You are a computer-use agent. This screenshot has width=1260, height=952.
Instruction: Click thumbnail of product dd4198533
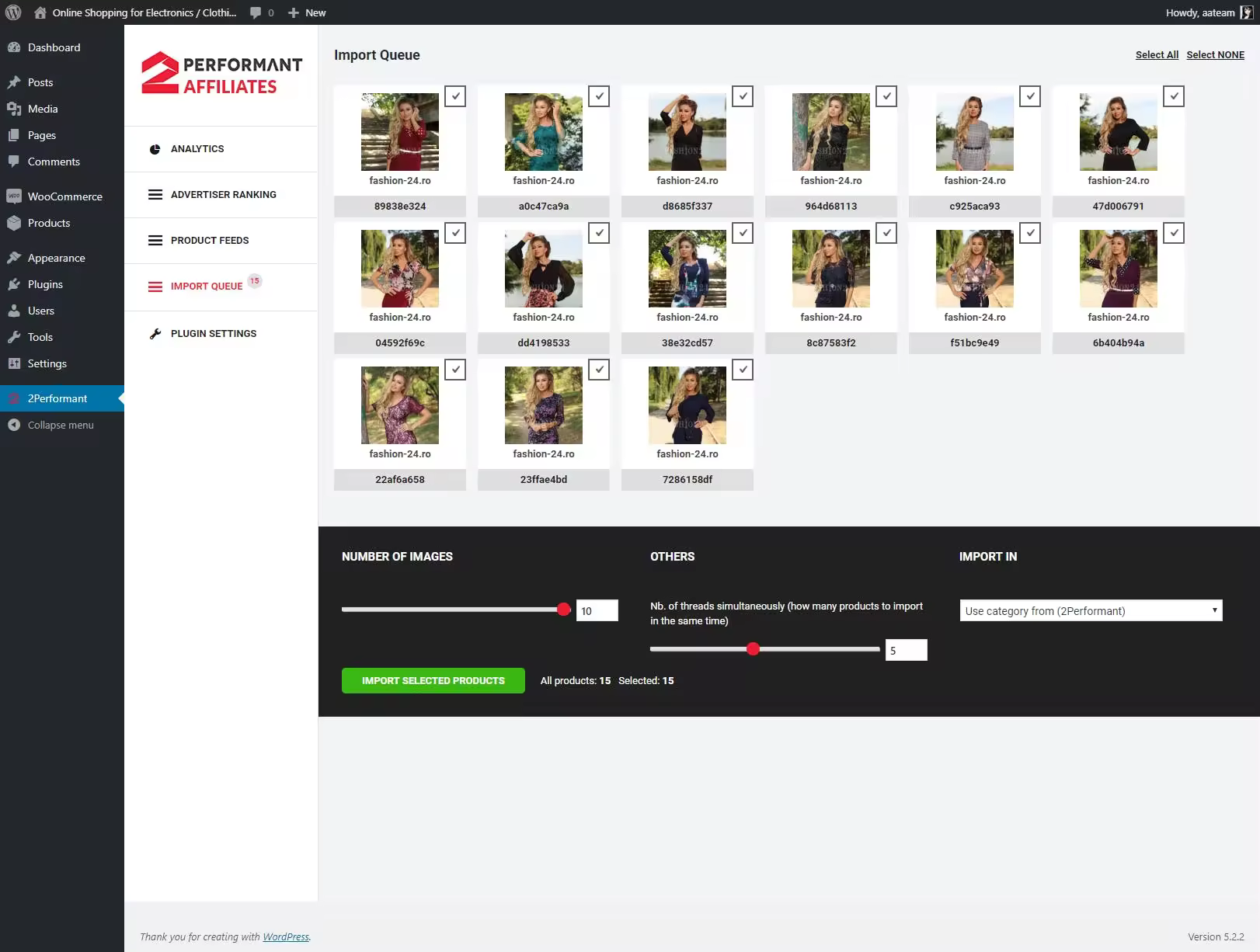click(544, 269)
